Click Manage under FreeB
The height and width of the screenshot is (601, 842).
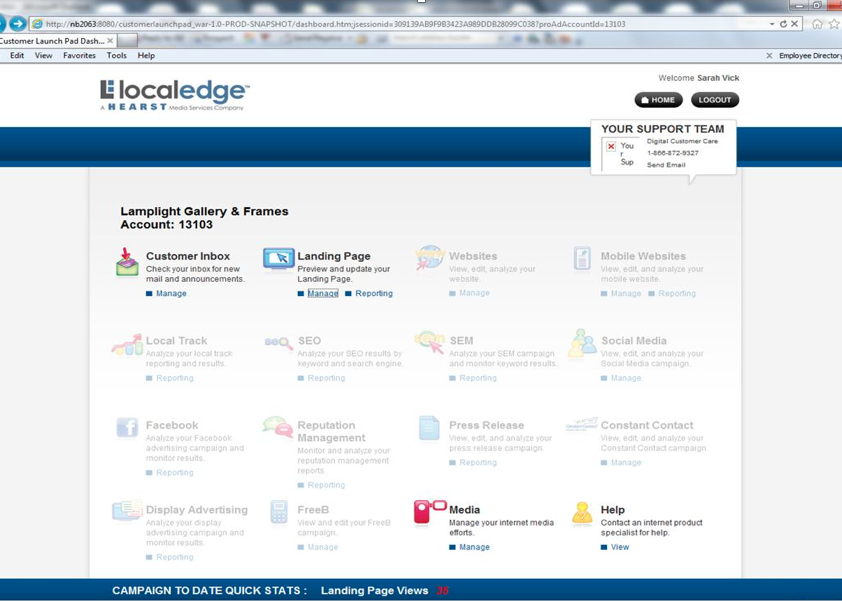pyautogui.click(x=323, y=547)
